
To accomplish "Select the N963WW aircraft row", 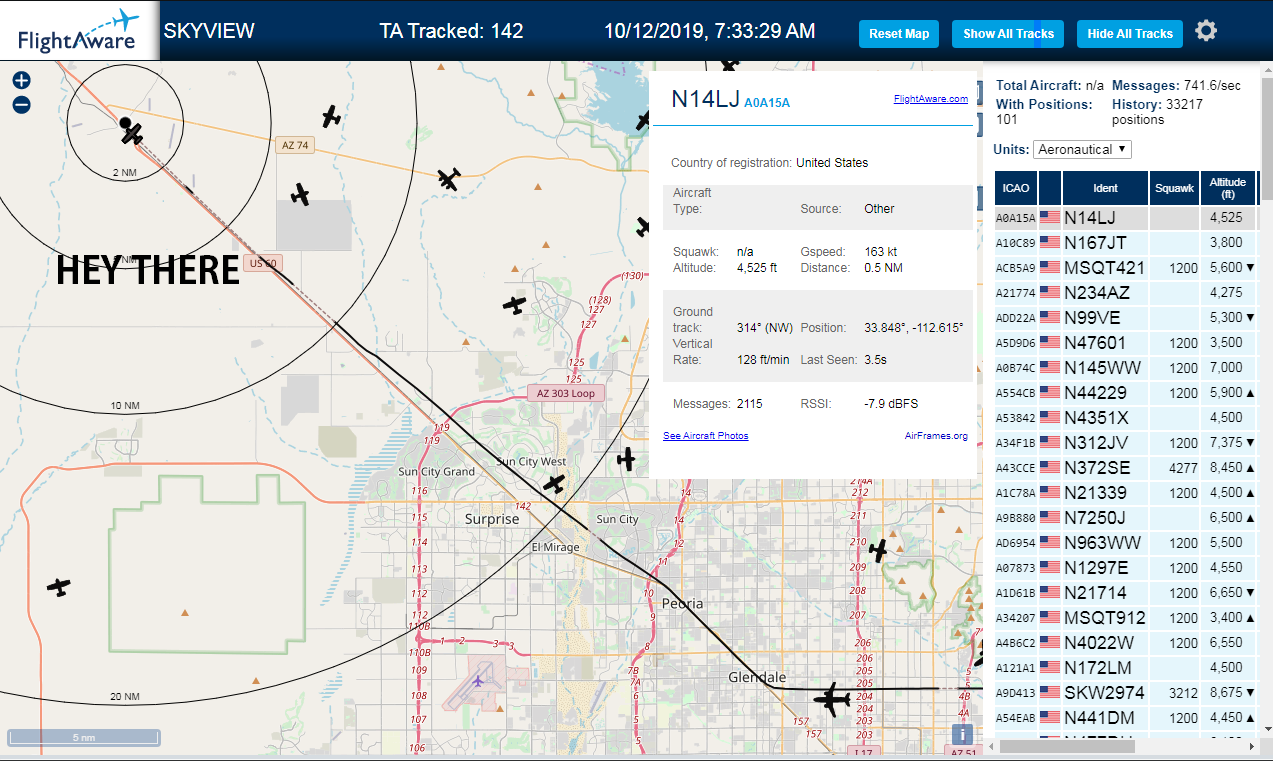I will (1125, 542).
